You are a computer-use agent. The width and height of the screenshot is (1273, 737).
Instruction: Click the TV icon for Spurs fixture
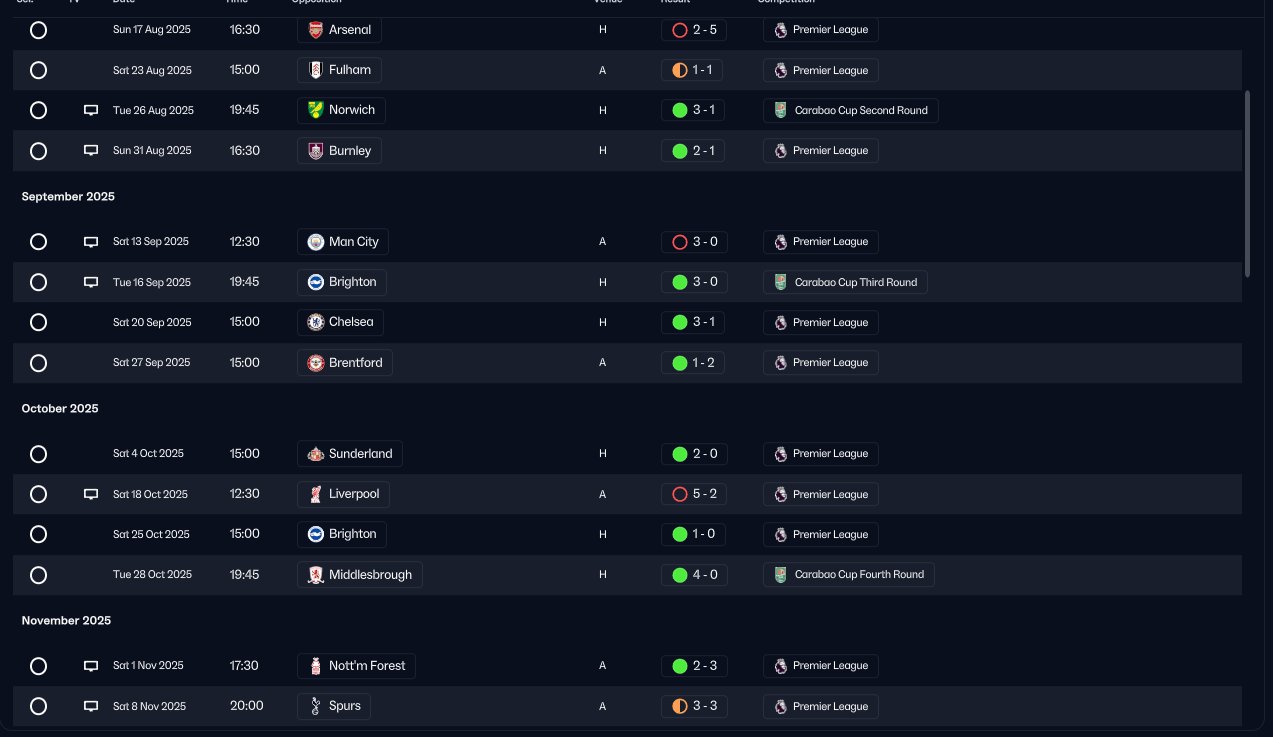(x=91, y=706)
